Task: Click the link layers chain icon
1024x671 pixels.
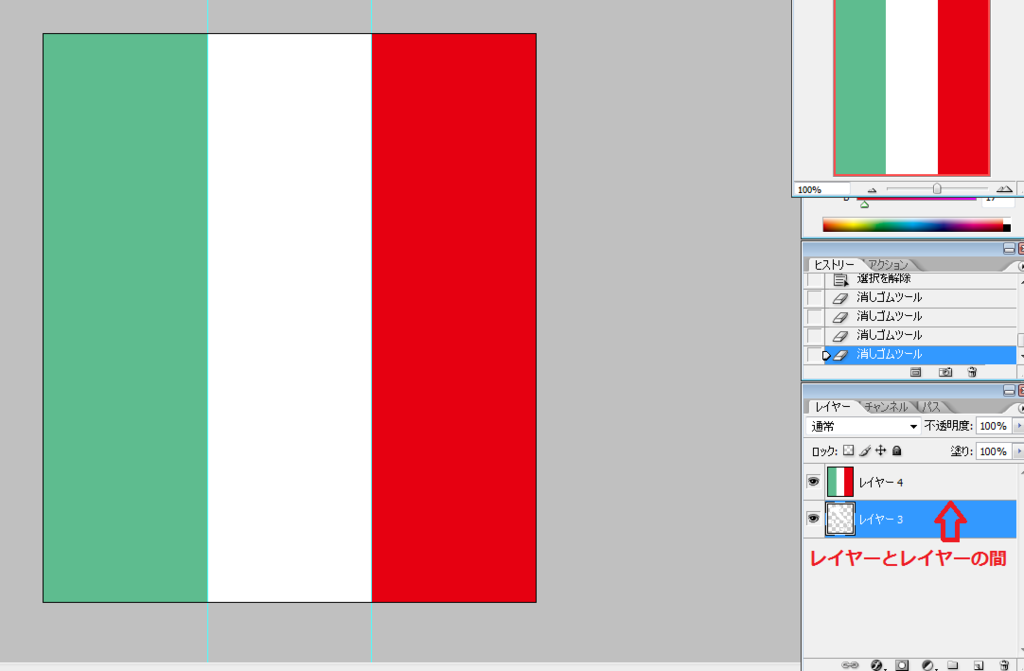Action: (850, 665)
